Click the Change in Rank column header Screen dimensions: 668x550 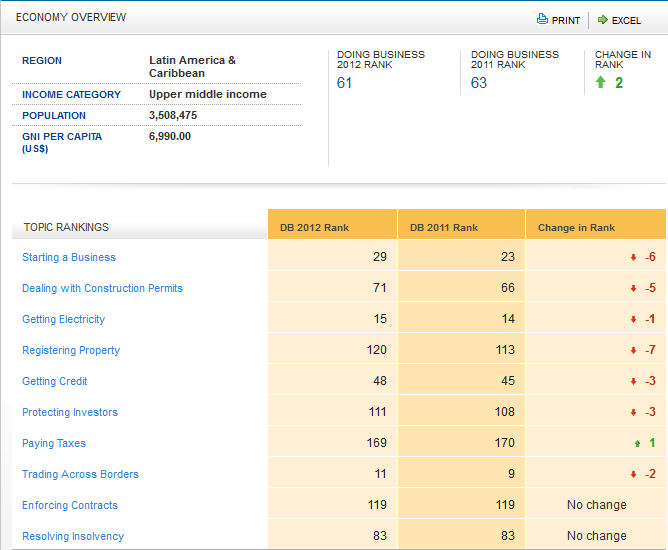(576, 227)
